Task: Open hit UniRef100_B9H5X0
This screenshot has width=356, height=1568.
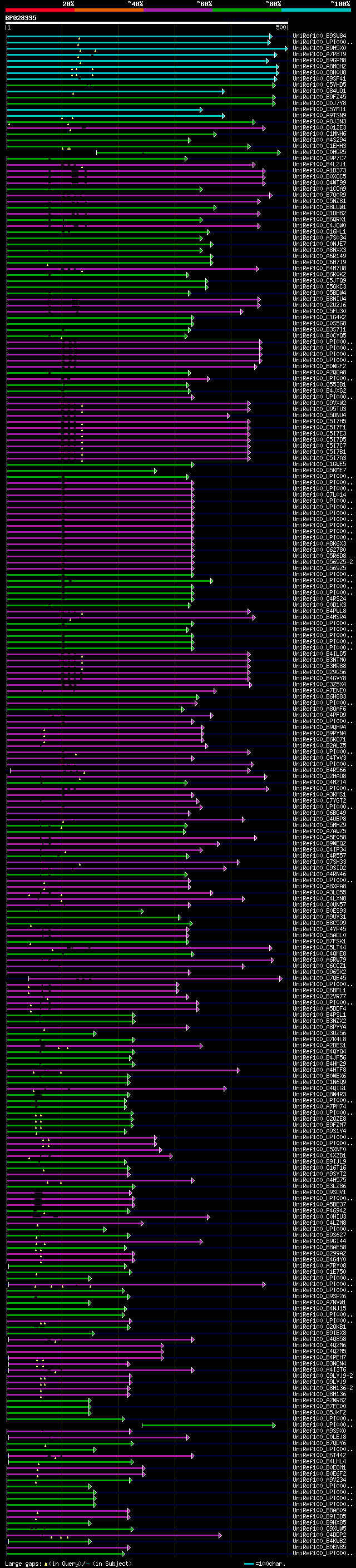Action: 319,48
